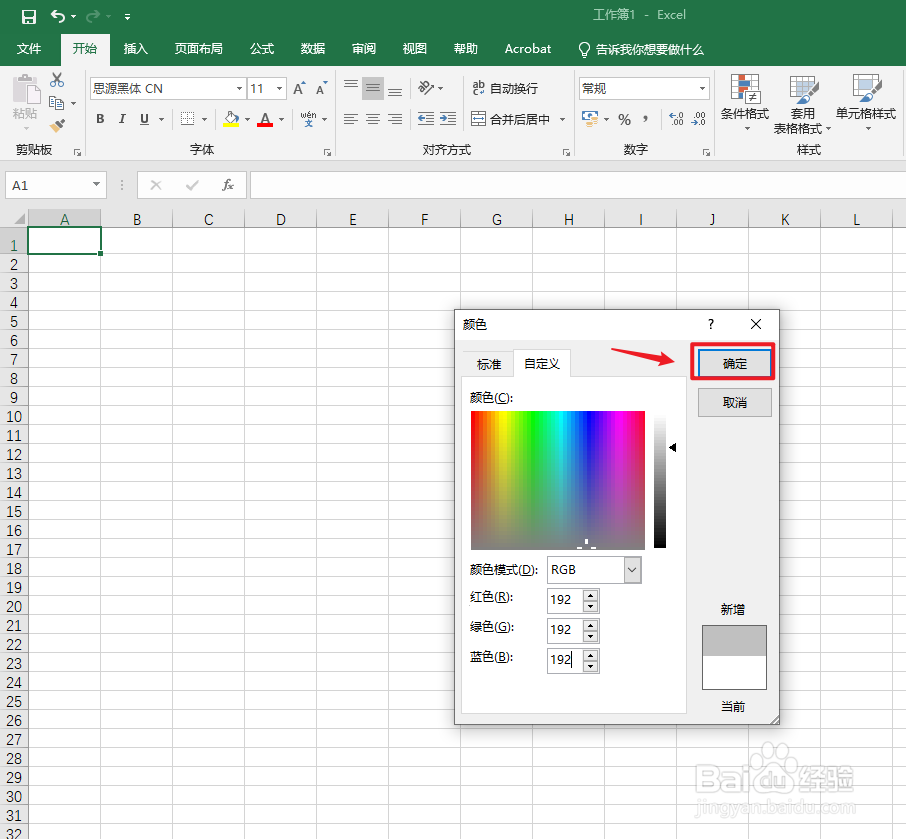
Task: Click the insert function fx button
Action: [228, 185]
